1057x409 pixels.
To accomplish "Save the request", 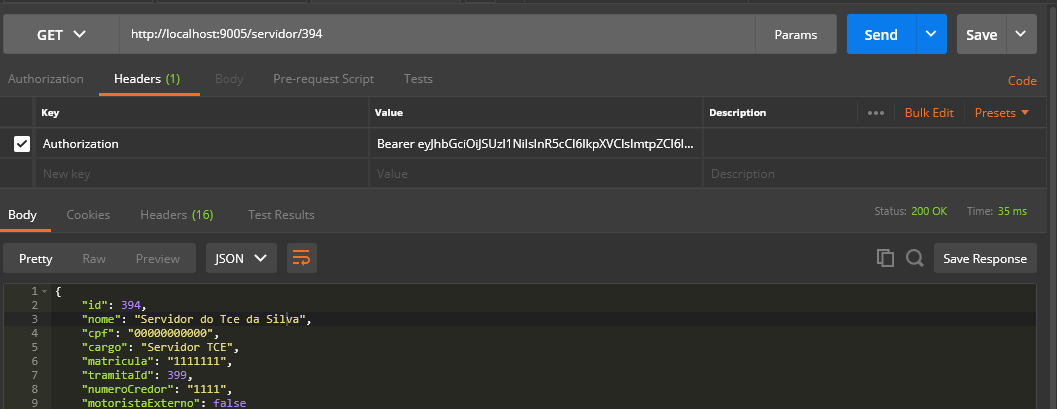I will 982,34.
